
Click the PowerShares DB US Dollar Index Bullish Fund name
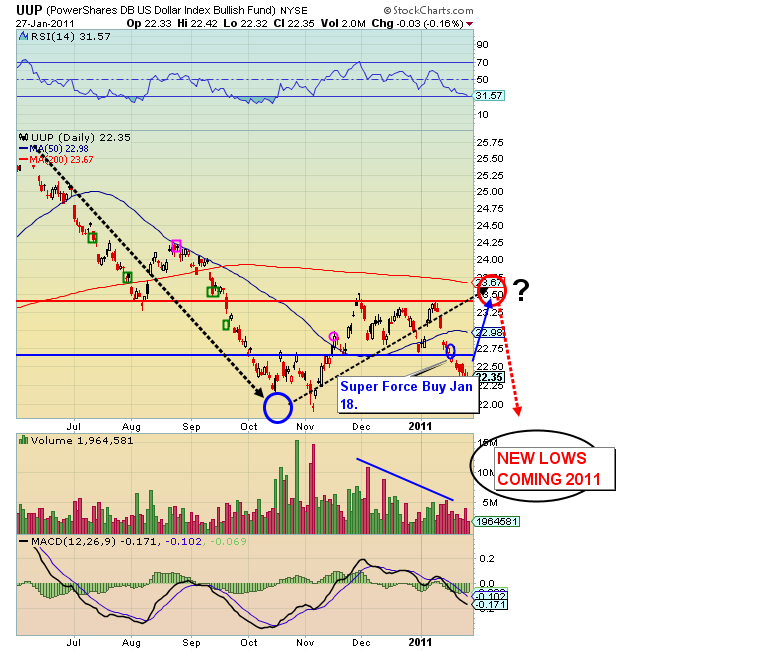161,10
